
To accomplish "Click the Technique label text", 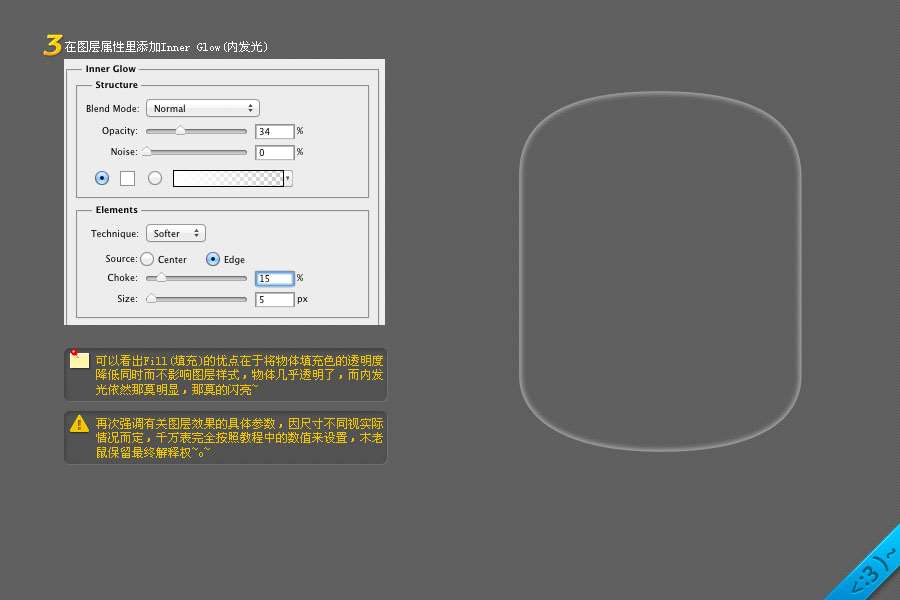I will (115, 234).
